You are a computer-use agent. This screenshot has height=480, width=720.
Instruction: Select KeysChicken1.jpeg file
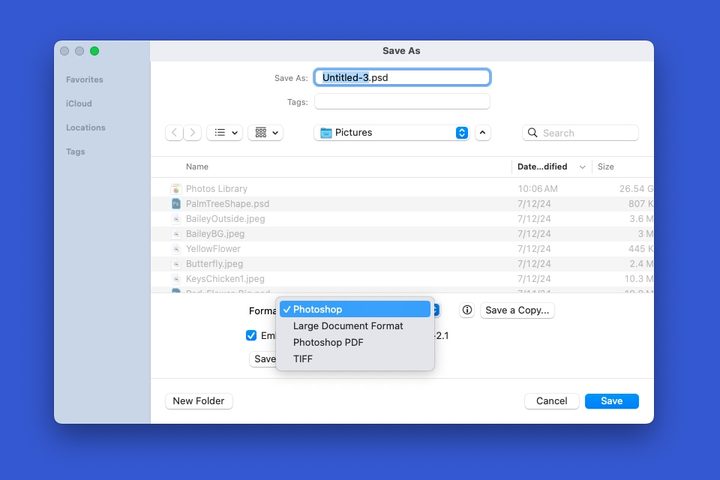[403, 279]
